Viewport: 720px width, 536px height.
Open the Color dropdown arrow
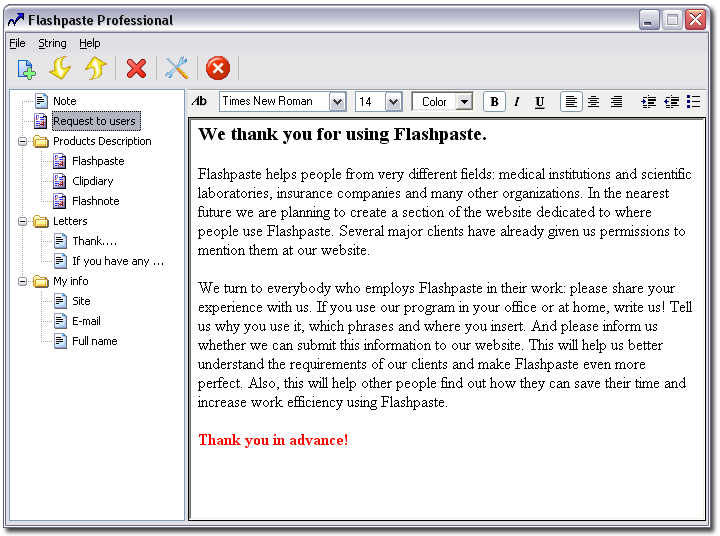click(x=465, y=102)
